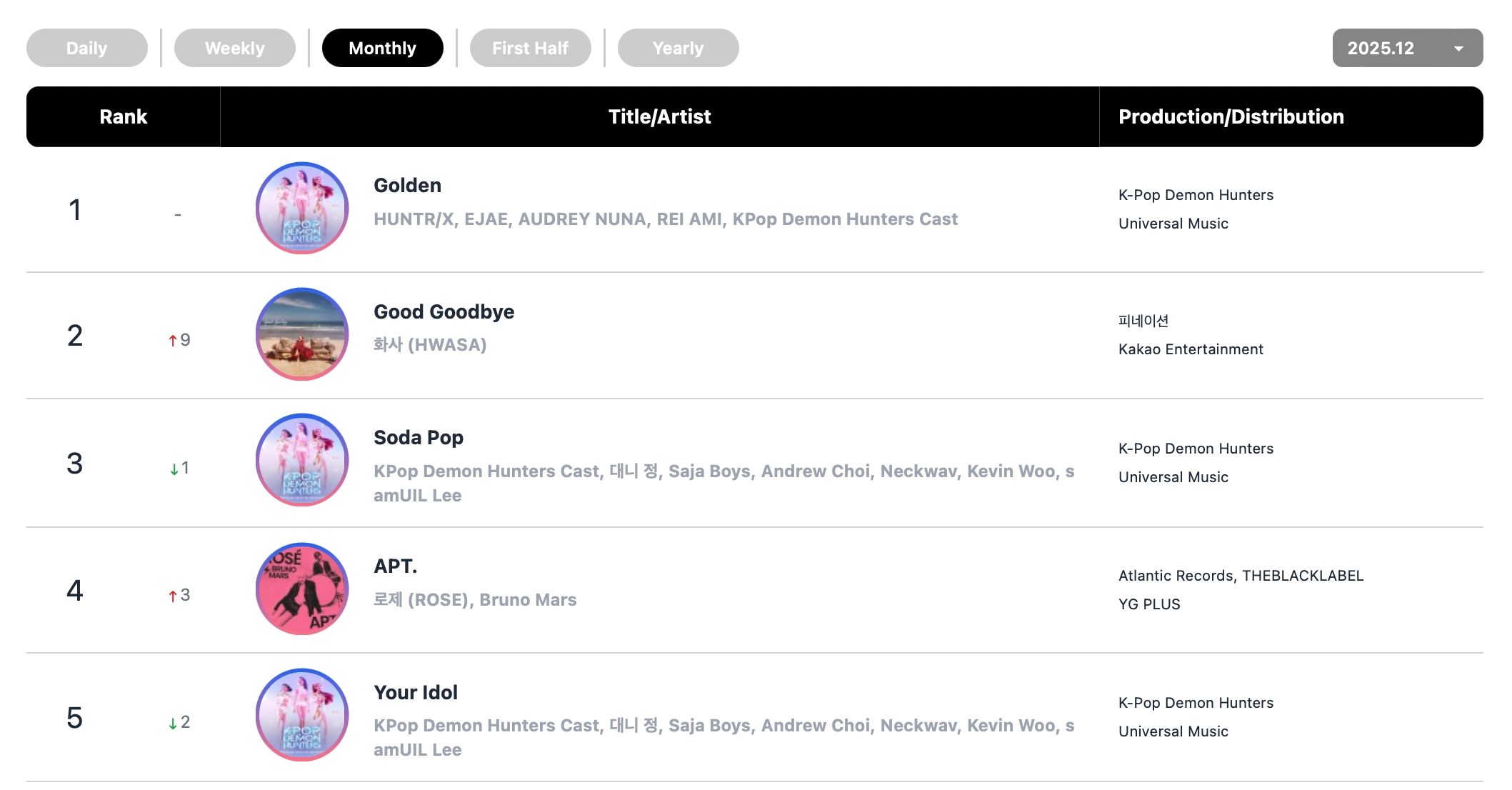Open the First Half chart tab
1512x790 pixels.
coord(531,48)
